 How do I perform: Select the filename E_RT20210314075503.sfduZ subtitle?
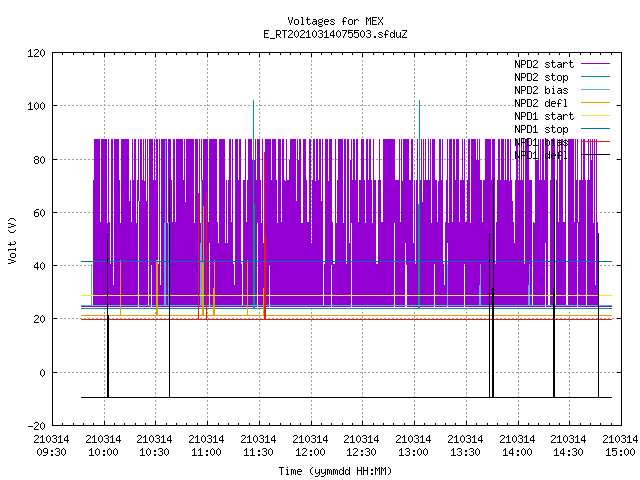tap(335, 34)
